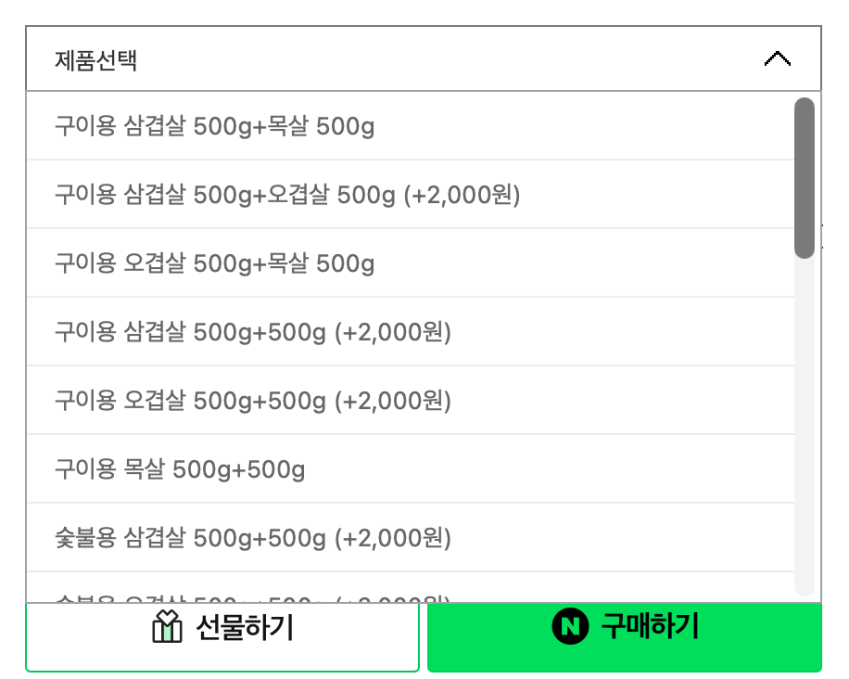Pick 숯불용 삼겹살 500g+500g option
The height and width of the screenshot is (679, 849).
pos(253,539)
